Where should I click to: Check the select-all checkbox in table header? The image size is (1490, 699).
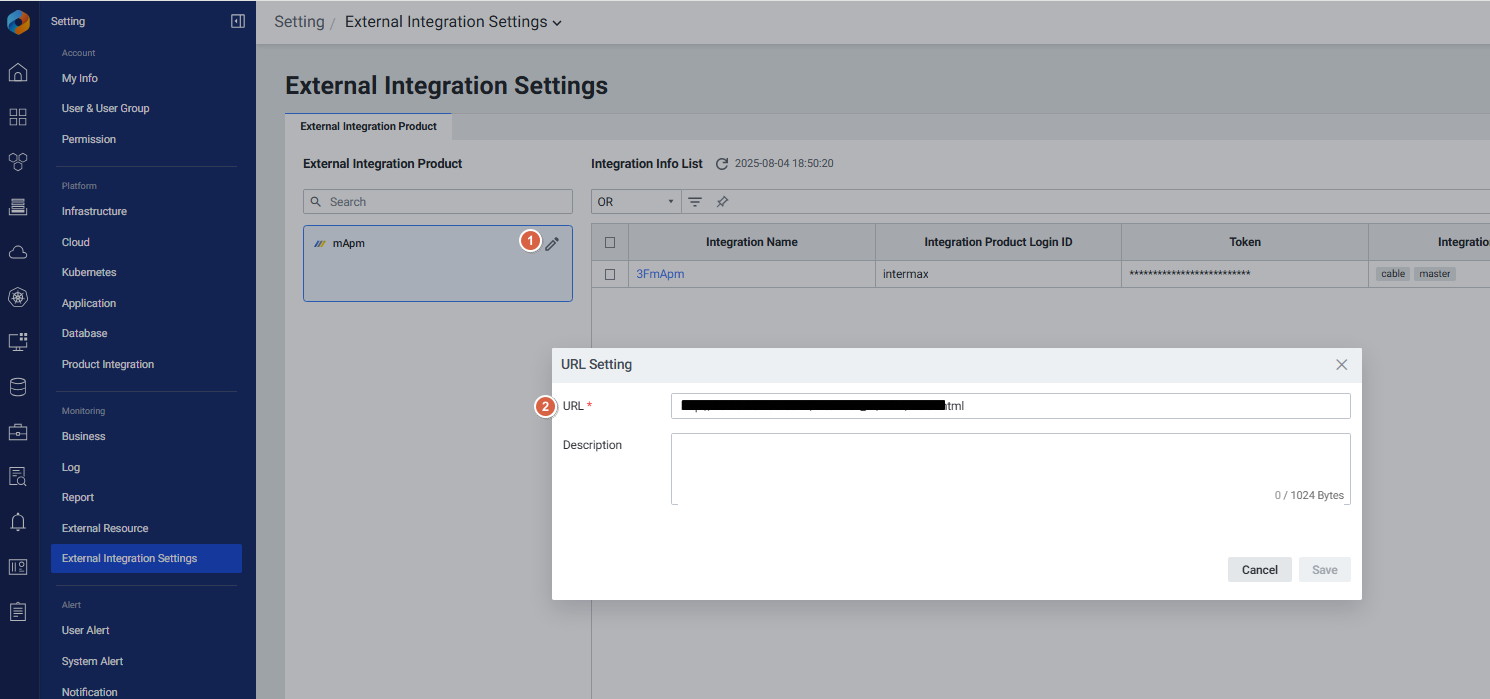click(610, 242)
